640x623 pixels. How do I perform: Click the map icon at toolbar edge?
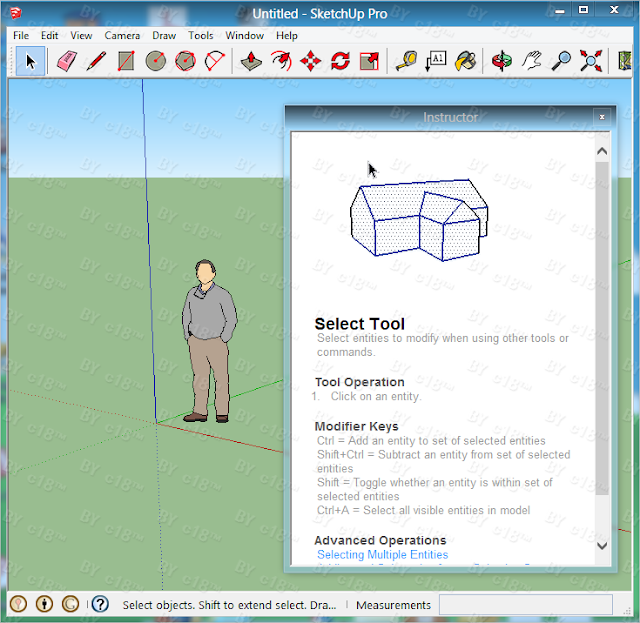click(624, 61)
